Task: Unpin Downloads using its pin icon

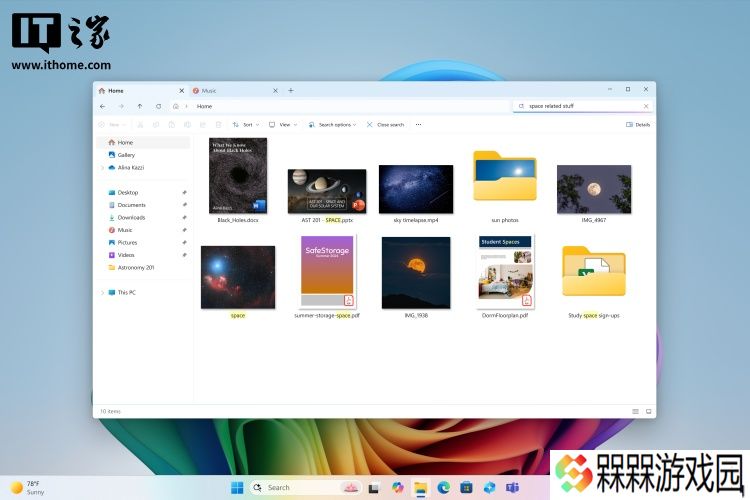Action: [185, 217]
